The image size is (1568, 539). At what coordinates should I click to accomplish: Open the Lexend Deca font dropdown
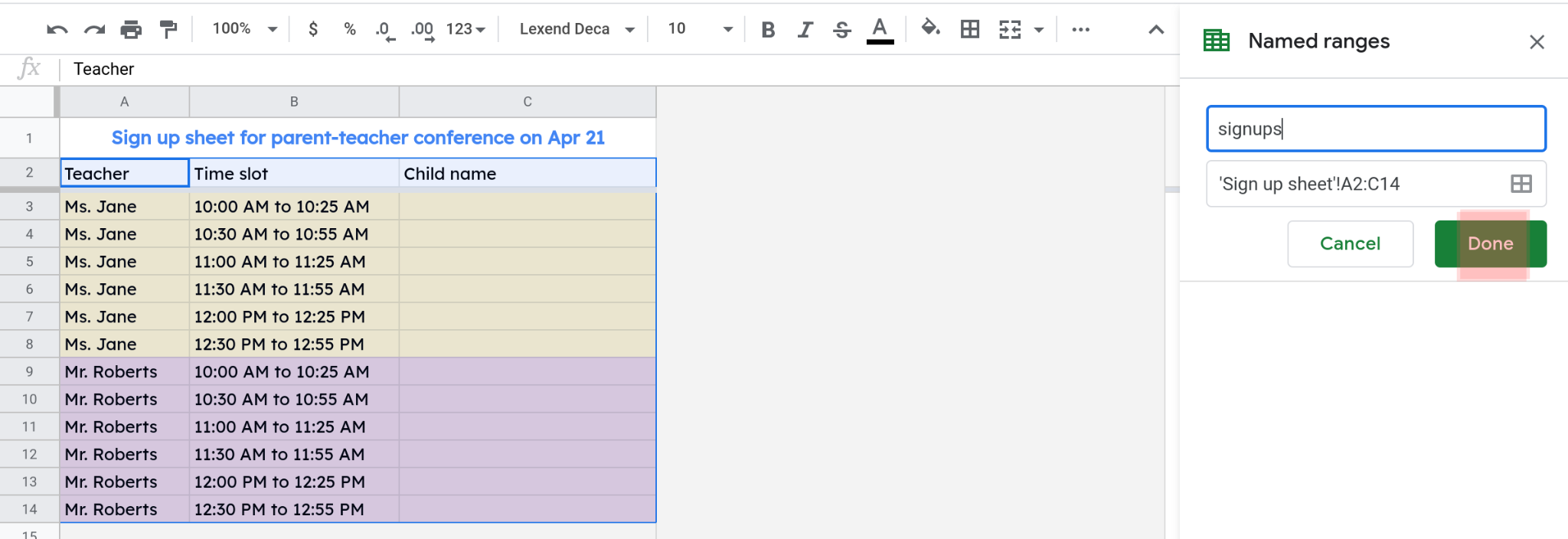coord(577,29)
